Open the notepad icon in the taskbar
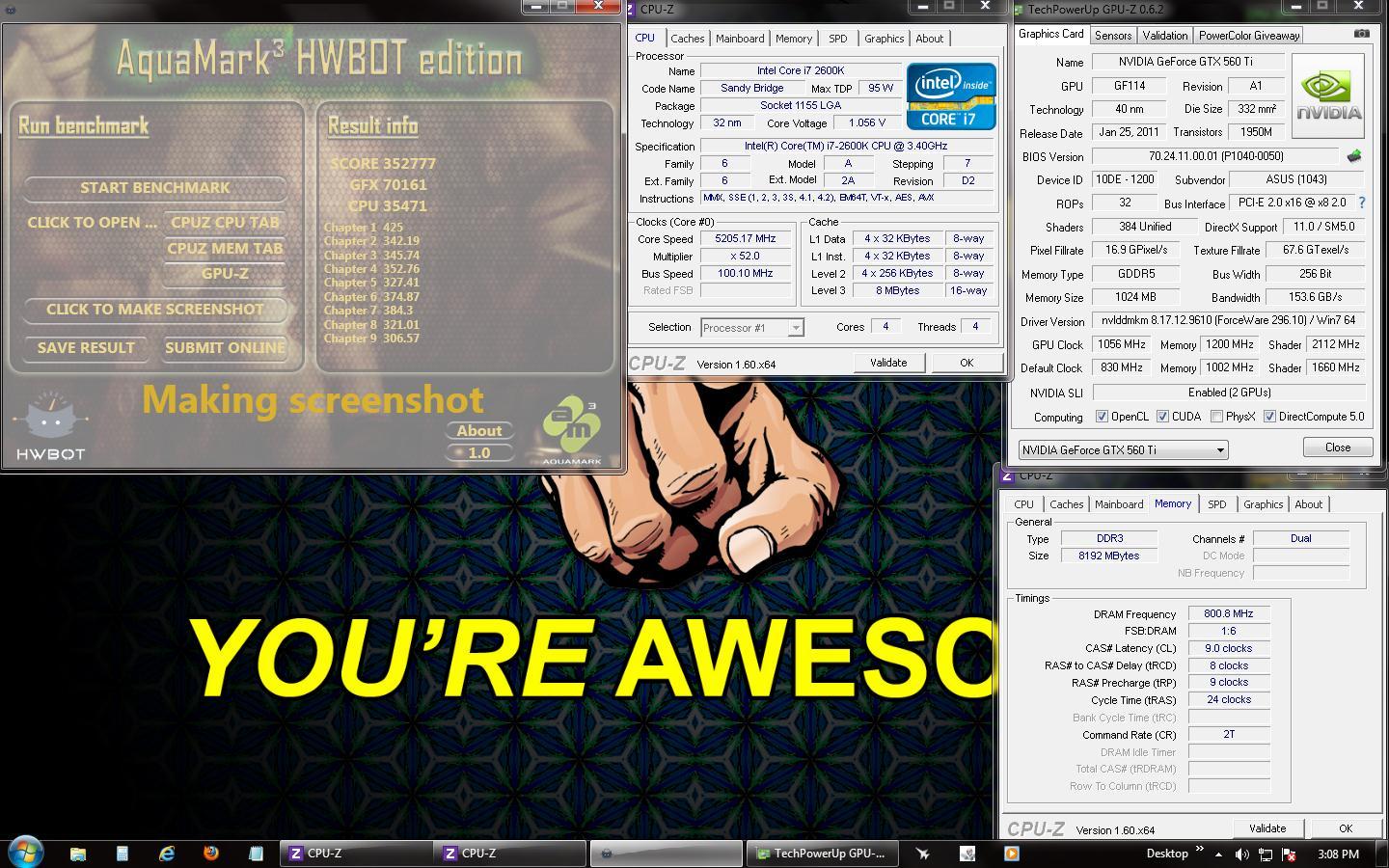This screenshot has width=1389, height=868. [256, 854]
